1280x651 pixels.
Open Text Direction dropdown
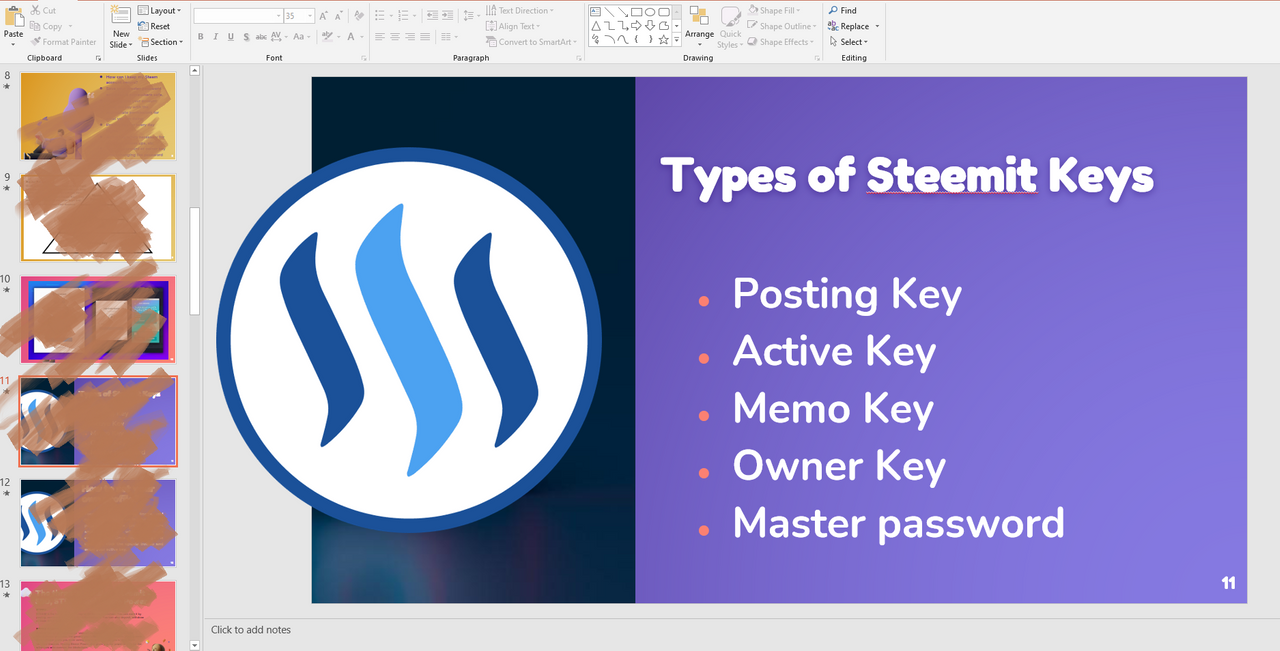click(520, 10)
